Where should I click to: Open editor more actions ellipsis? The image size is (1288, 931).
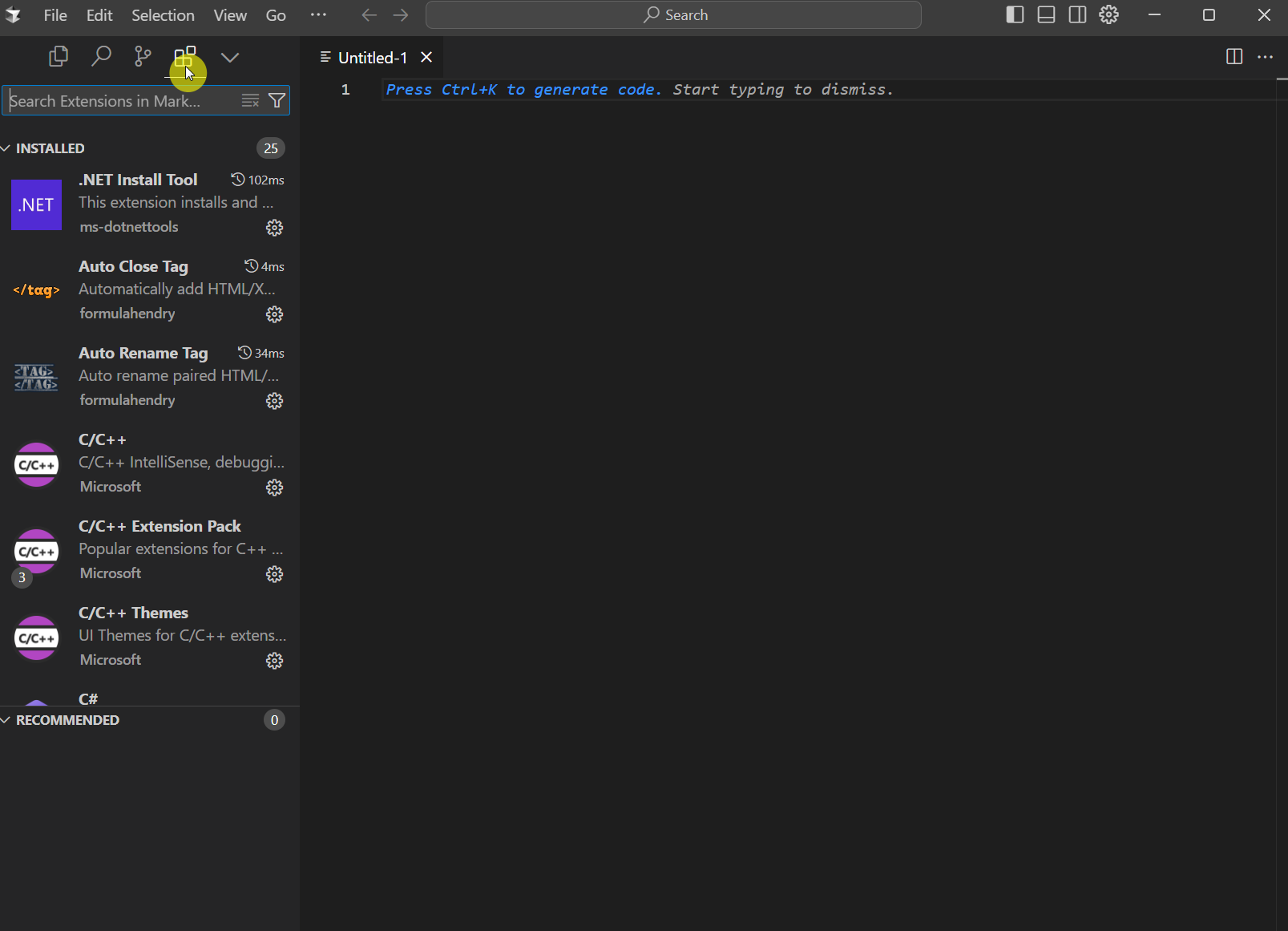[x=1266, y=57]
